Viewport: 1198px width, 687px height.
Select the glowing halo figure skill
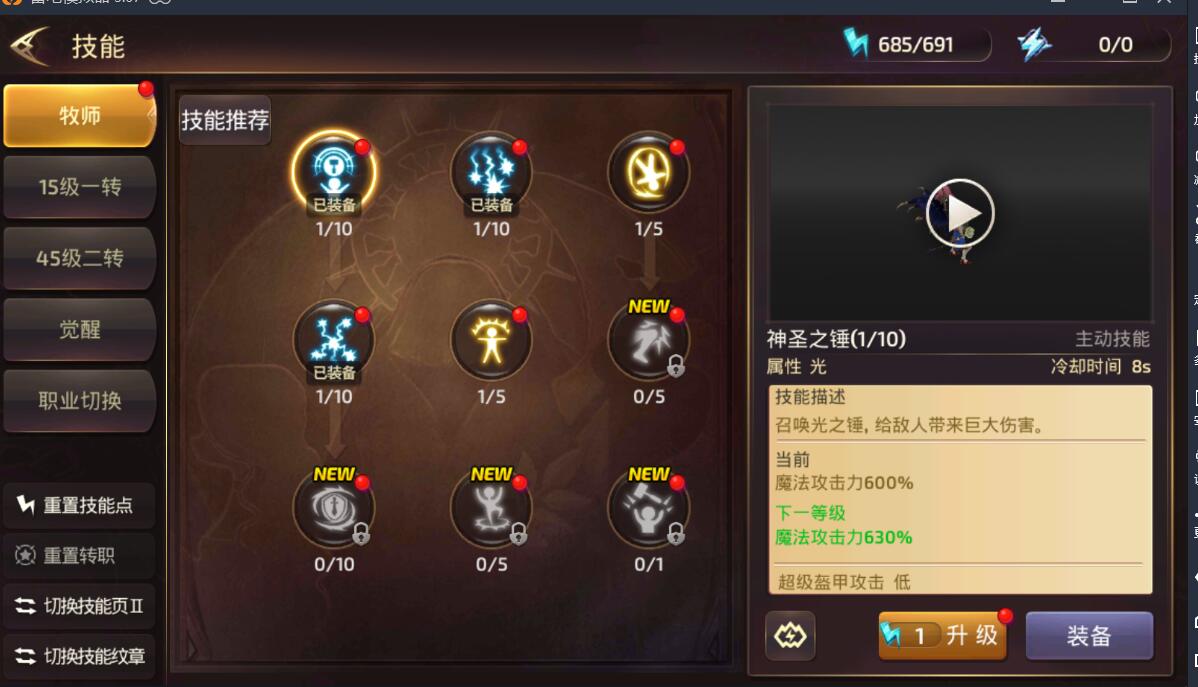(x=491, y=341)
